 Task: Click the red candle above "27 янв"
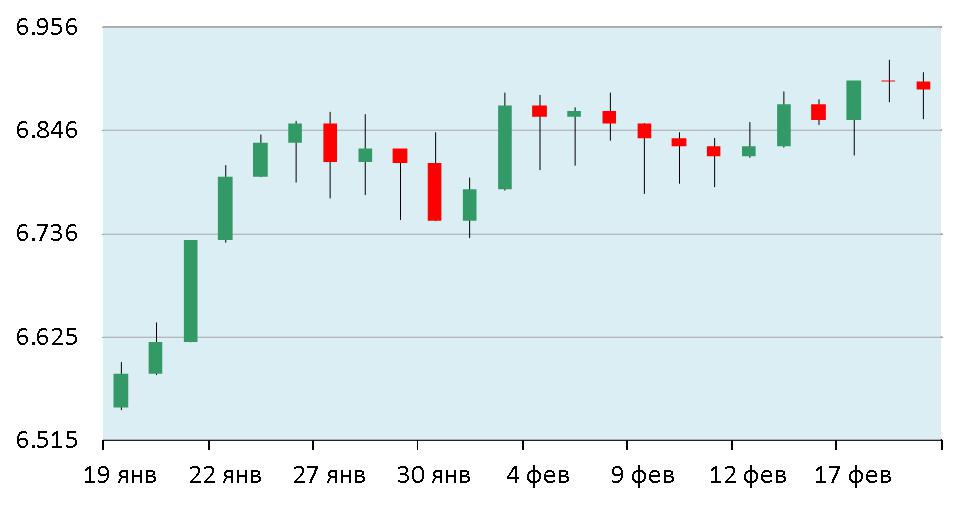coord(330,142)
